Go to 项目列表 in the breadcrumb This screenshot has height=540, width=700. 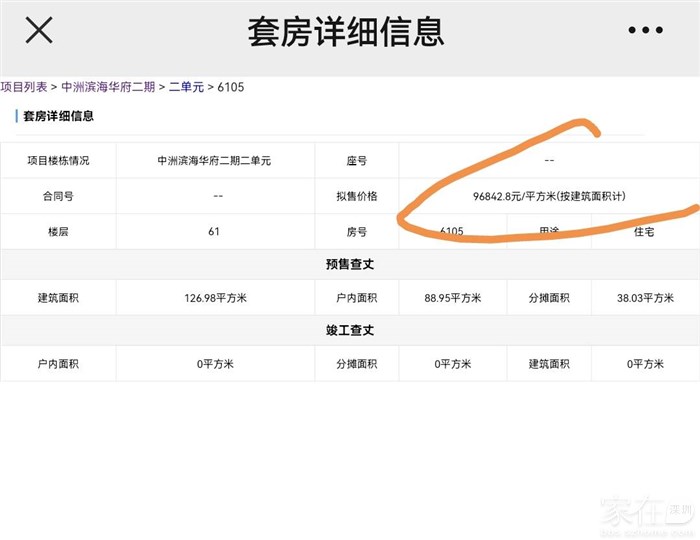pos(24,87)
